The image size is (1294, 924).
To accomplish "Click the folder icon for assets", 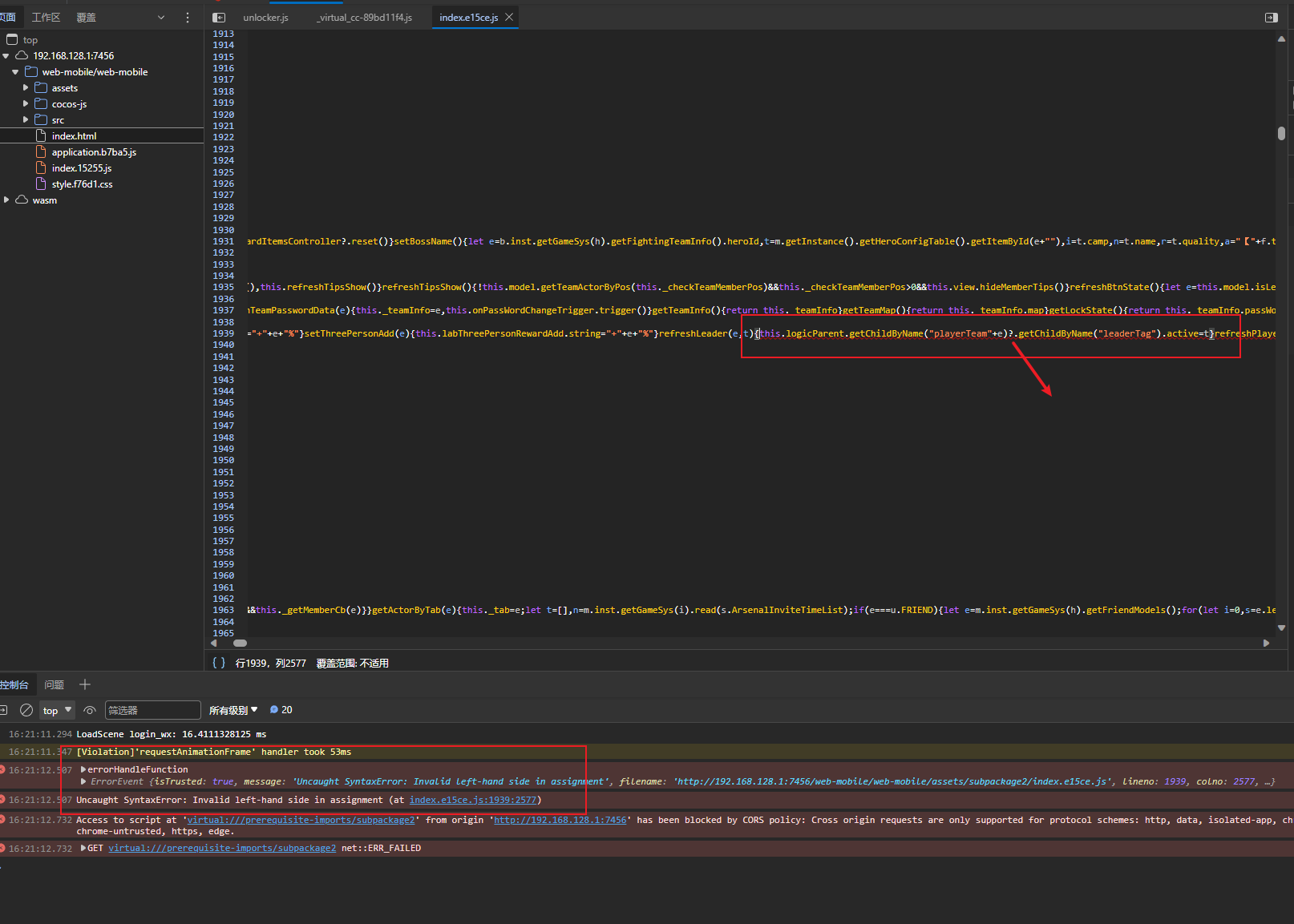I will click(41, 87).
